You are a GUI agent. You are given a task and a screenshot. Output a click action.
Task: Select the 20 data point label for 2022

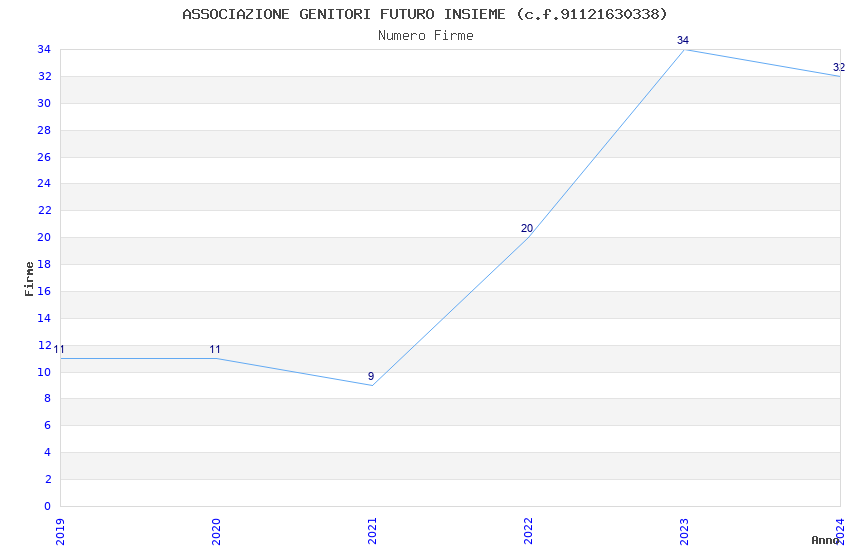526,228
